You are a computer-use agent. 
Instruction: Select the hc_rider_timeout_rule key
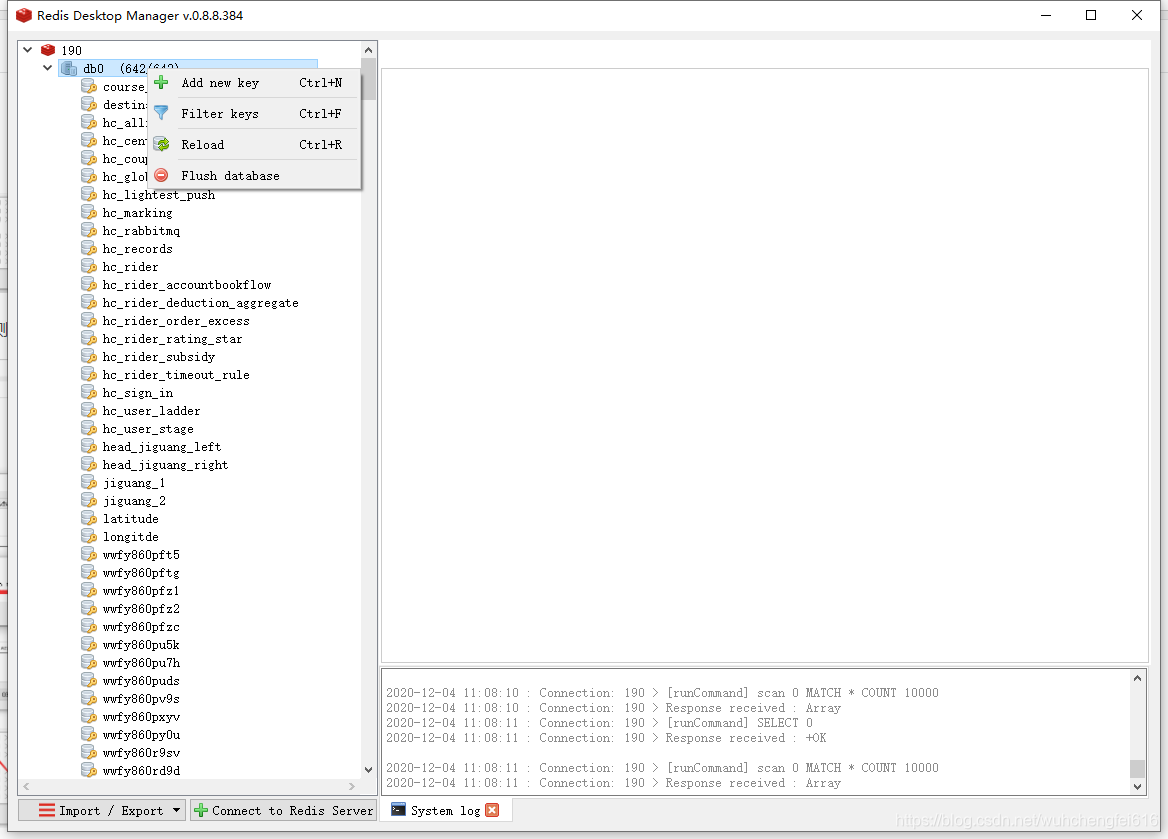pyautogui.click(x=176, y=375)
